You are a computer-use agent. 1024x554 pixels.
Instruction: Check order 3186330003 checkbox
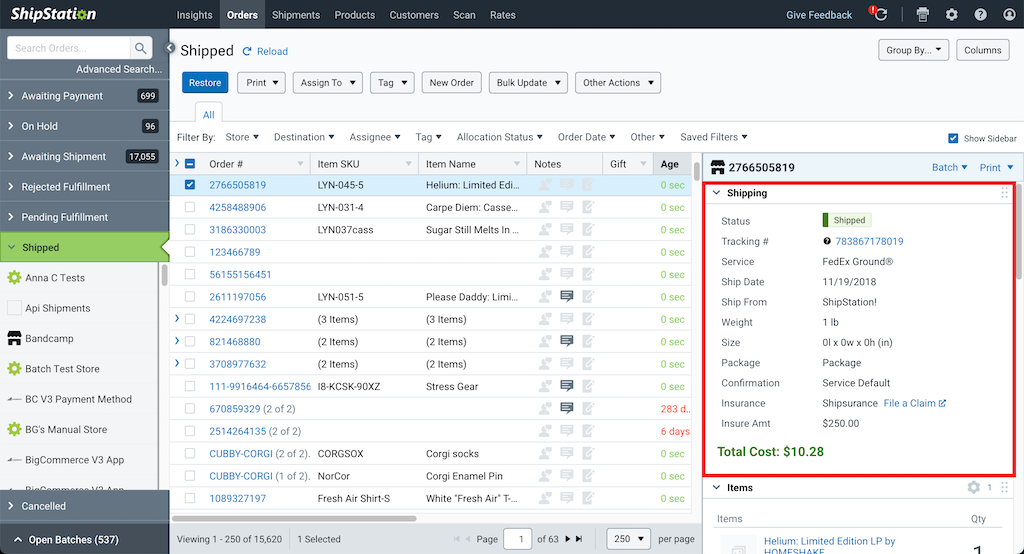(x=190, y=229)
